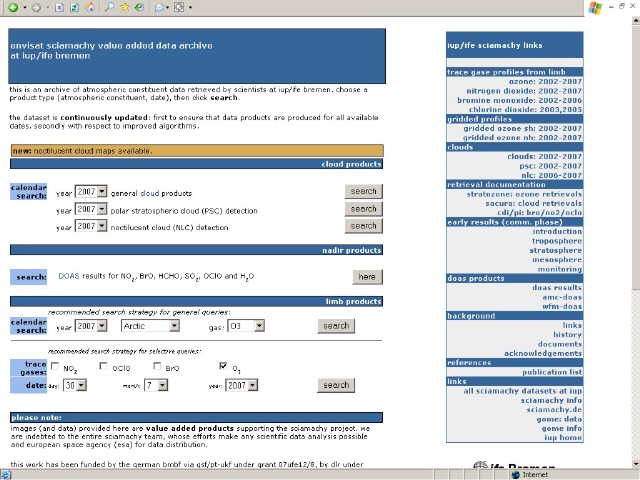The width and height of the screenshot is (640, 480).
Task: Open the Back button history dropdown arrow
Action: tap(24, 7)
